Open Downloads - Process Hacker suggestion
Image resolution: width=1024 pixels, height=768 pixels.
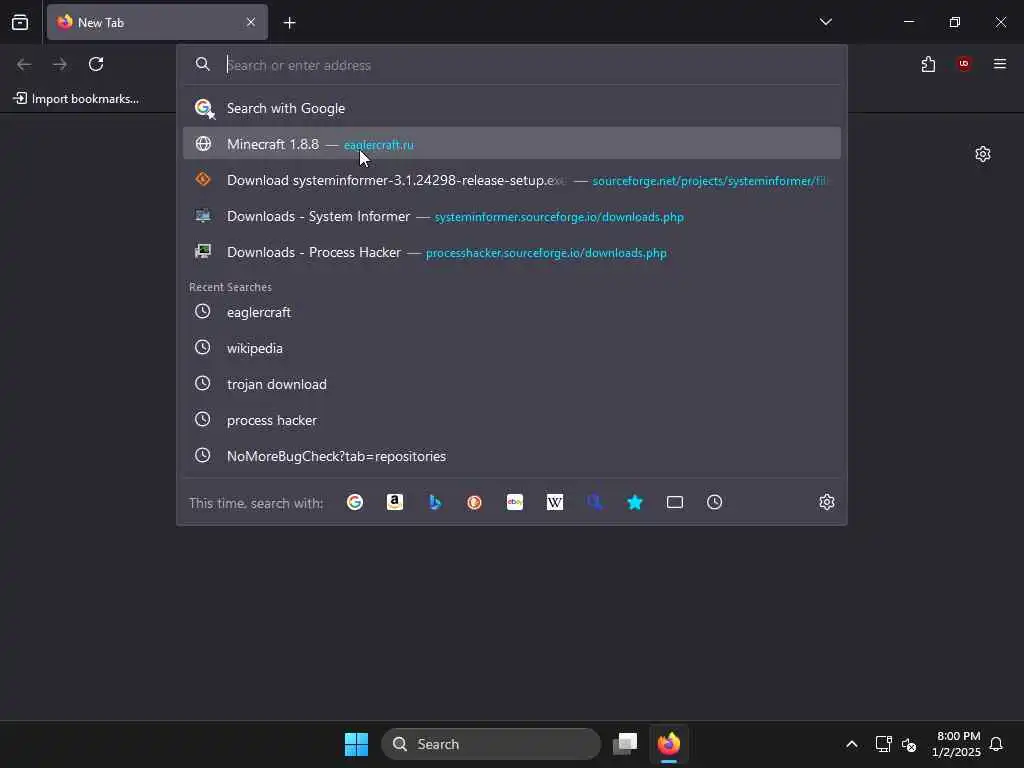click(x=512, y=252)
